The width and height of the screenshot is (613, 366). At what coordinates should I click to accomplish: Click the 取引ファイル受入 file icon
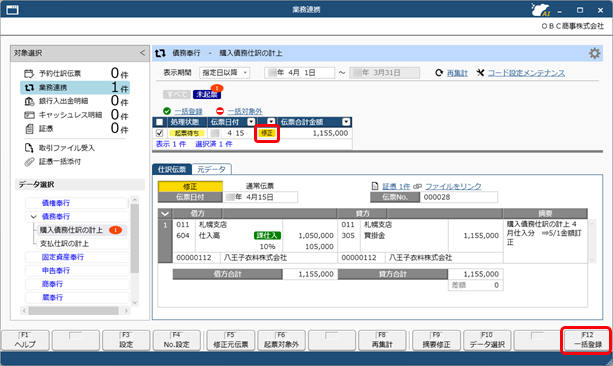click(x=29, y=148)
